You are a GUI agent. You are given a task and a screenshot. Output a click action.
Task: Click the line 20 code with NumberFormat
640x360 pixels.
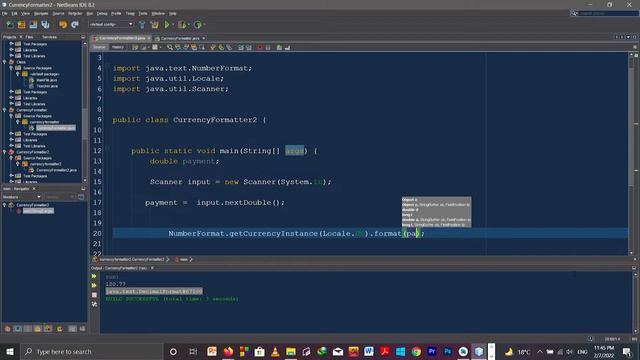pyautogui.click(x=296, y=233)
